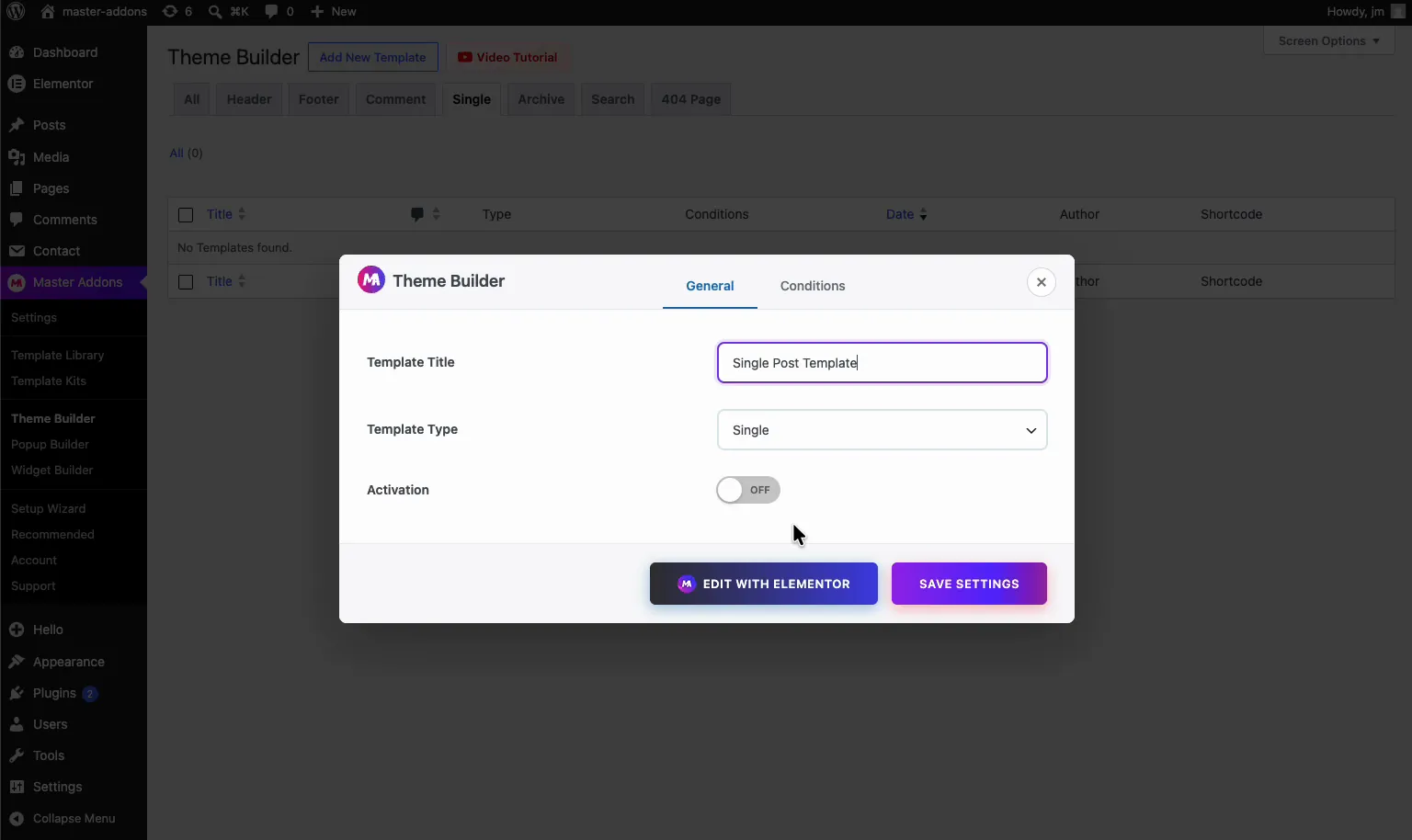Click the user avatar next to Howdy
The image size is (1412, 840).
1397,12
